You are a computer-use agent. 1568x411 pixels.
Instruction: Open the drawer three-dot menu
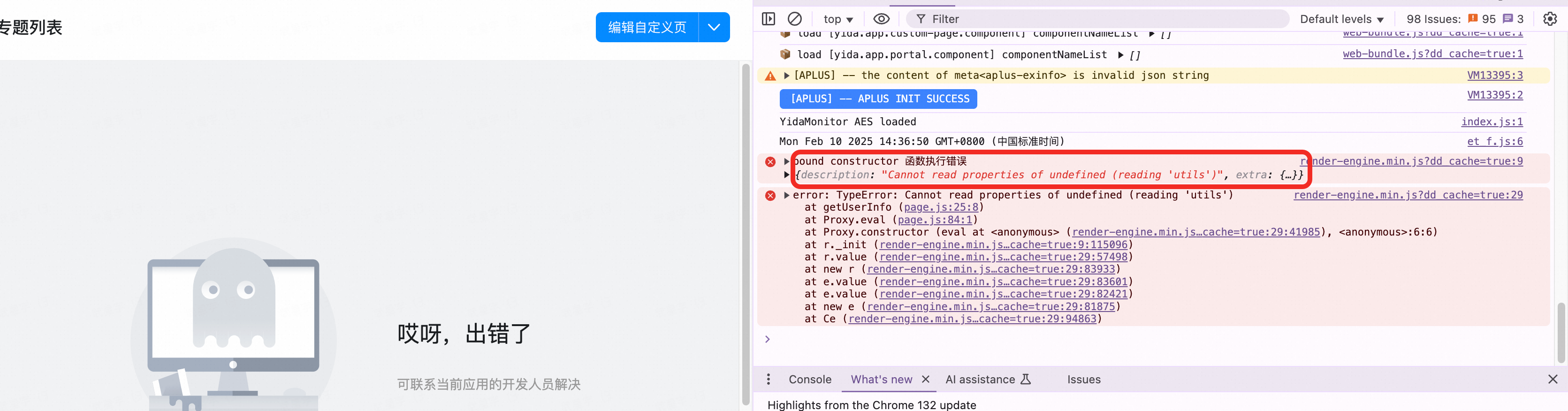click(769, 380)
